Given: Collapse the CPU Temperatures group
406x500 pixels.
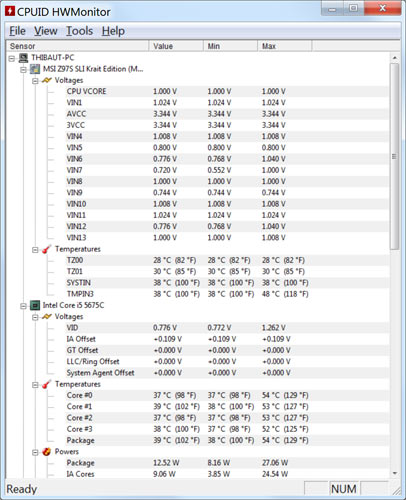Looking at the screenshot, I should [x=35, y=385].
